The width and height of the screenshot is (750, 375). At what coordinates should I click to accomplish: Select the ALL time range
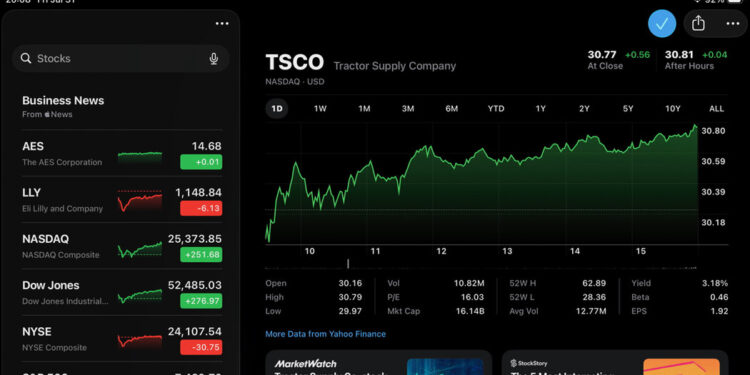[717, 109]
